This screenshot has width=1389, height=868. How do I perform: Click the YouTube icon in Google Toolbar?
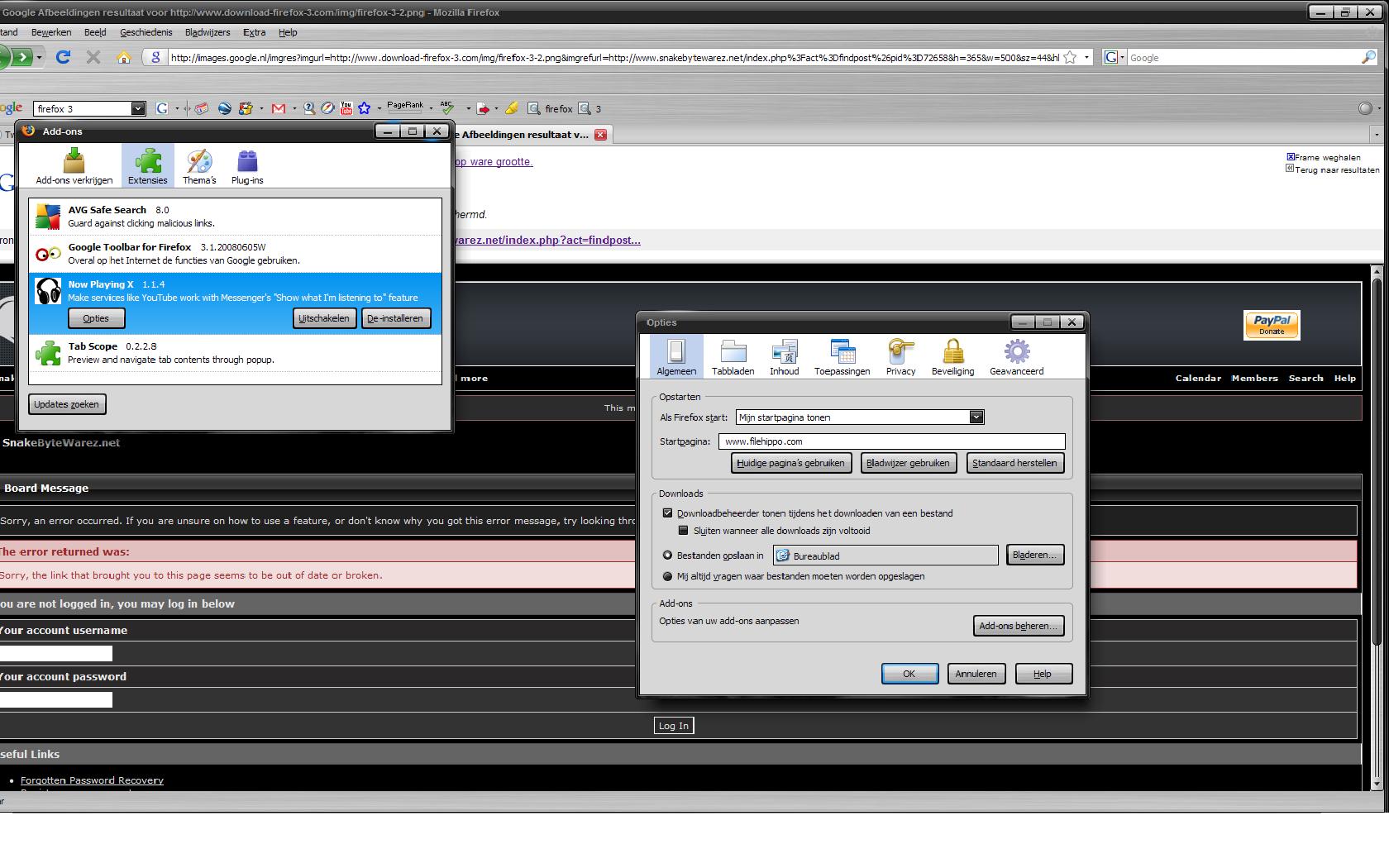tap(346, 108)
